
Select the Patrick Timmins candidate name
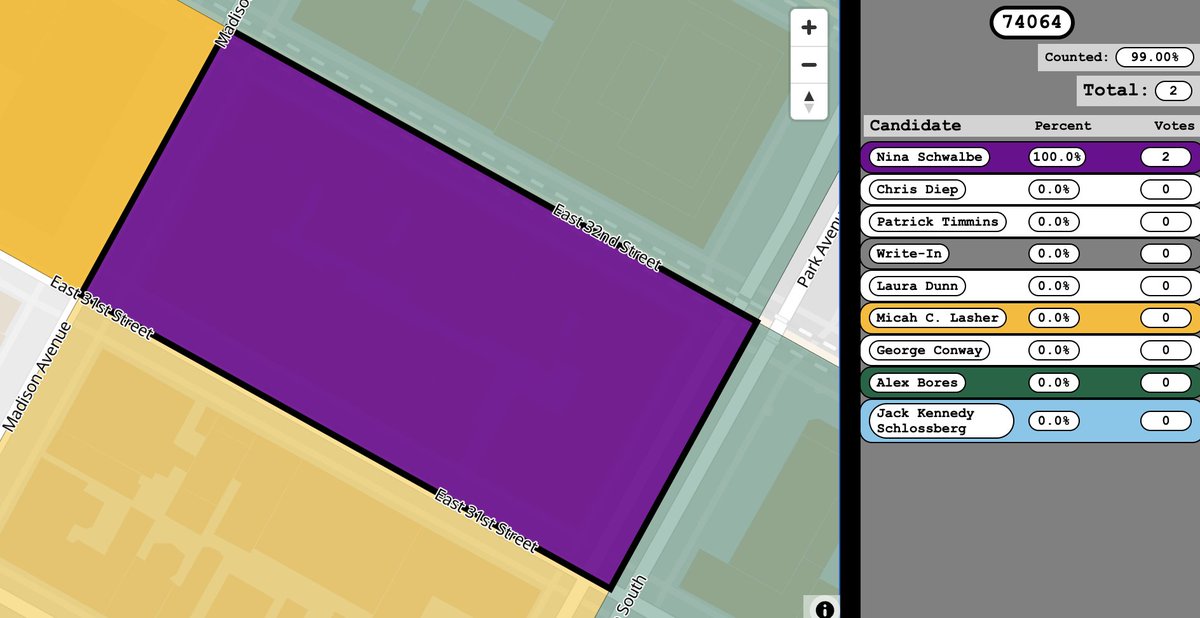[x=936, y=221]
